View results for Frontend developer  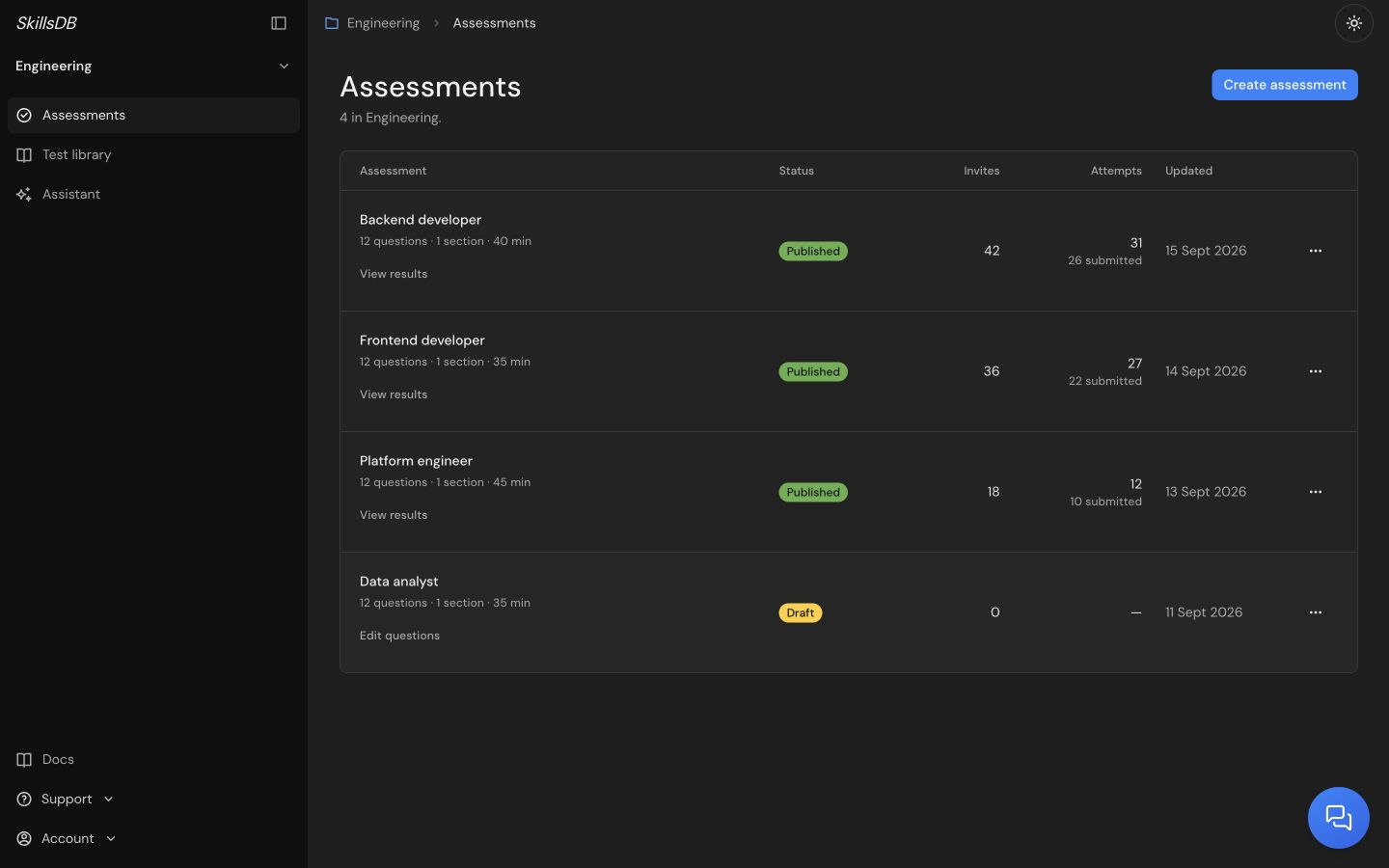point(394,394)
